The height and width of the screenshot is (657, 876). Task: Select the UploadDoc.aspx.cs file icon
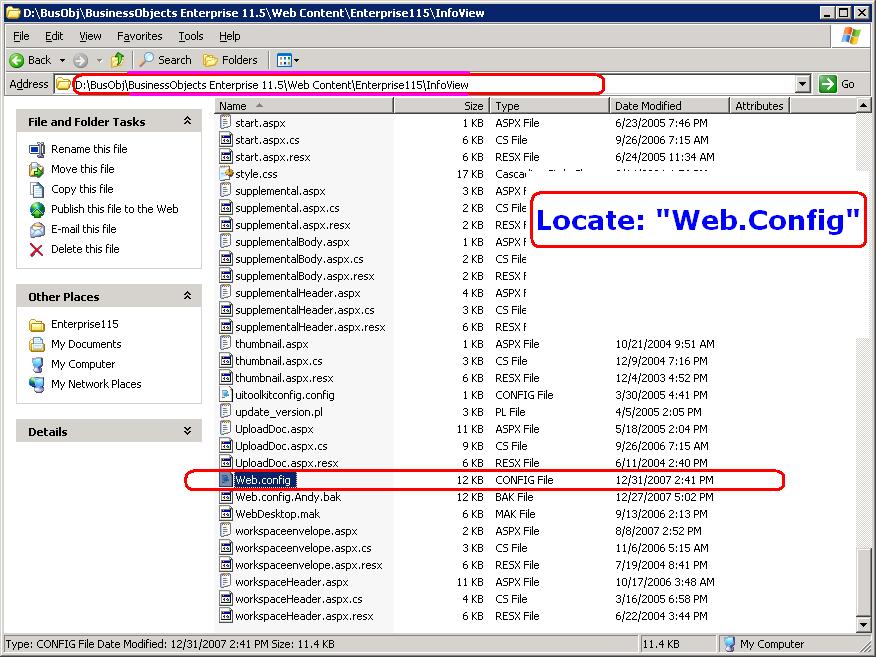pyautogui.click(x=226, y=446)
